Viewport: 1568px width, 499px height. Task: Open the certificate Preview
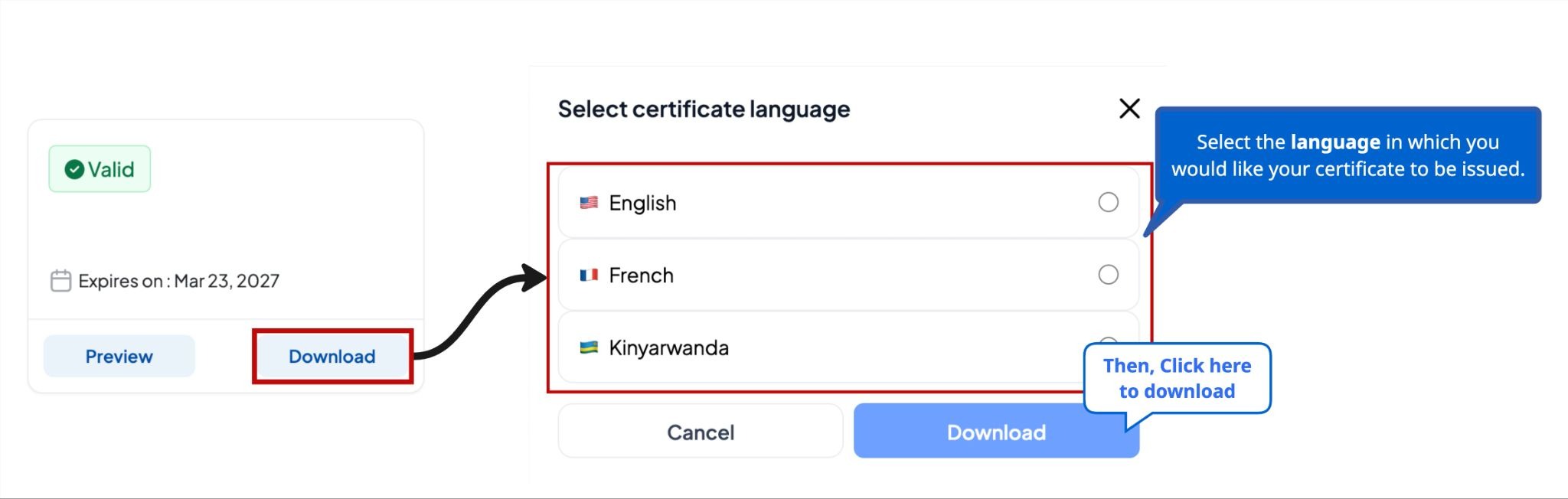pos(119,356)
